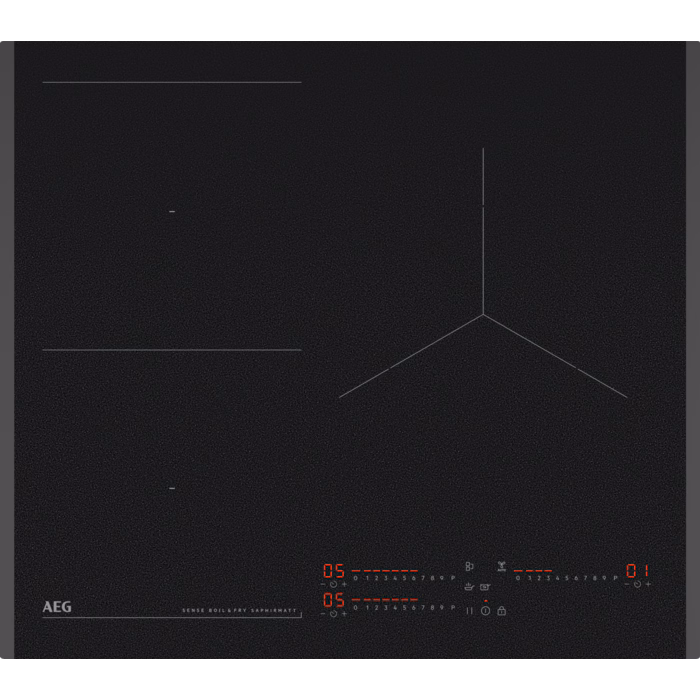Tap timer clock icon under right display
Viewport: 700px width, 700px height.
pos(637,584)
